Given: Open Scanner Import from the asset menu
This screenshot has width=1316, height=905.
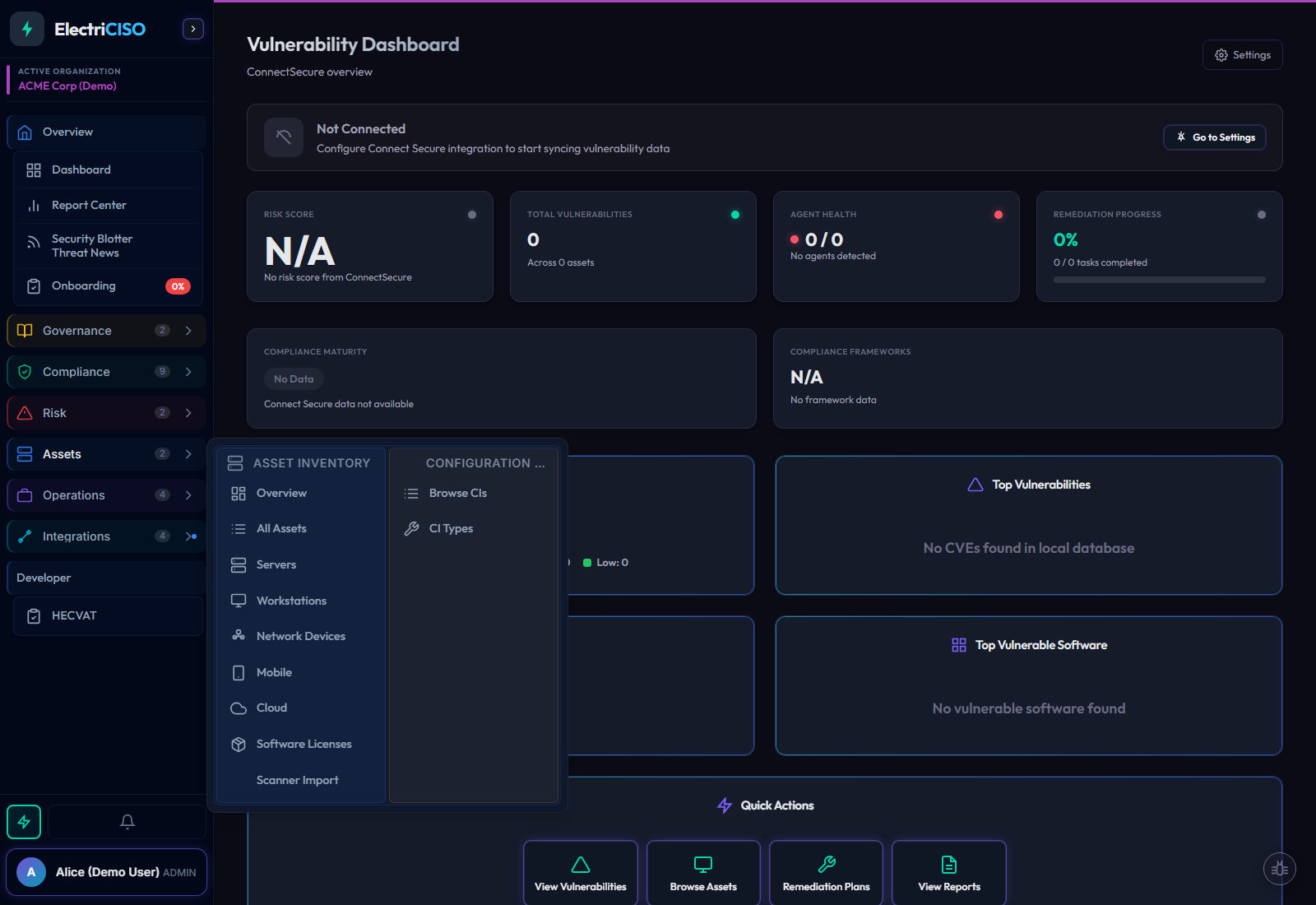Looking at the screenshot, I should coord(297,779).
